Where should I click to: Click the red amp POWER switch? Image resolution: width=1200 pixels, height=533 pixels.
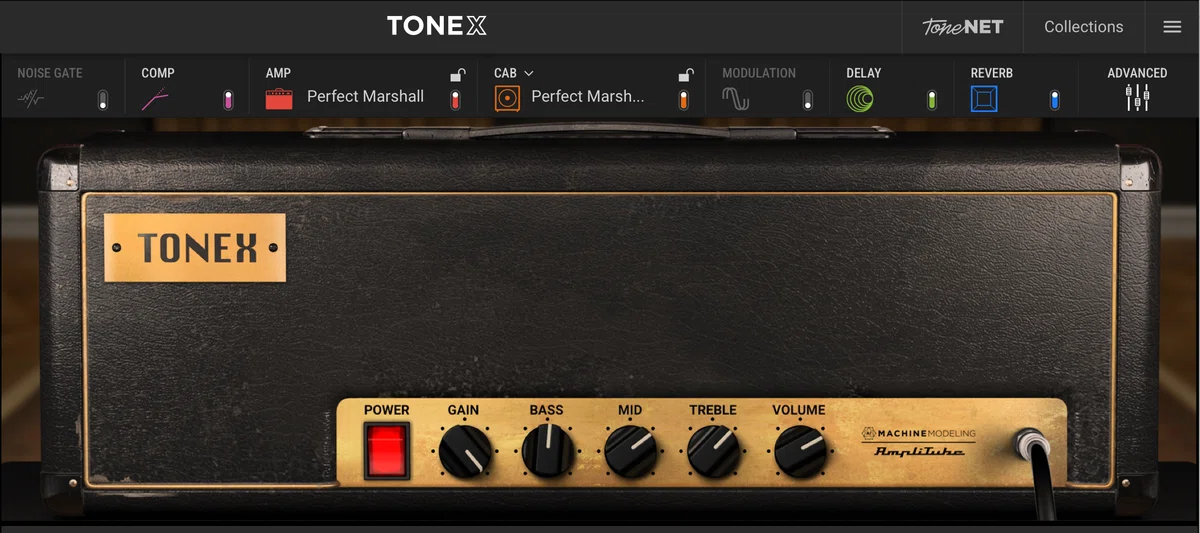386,451
